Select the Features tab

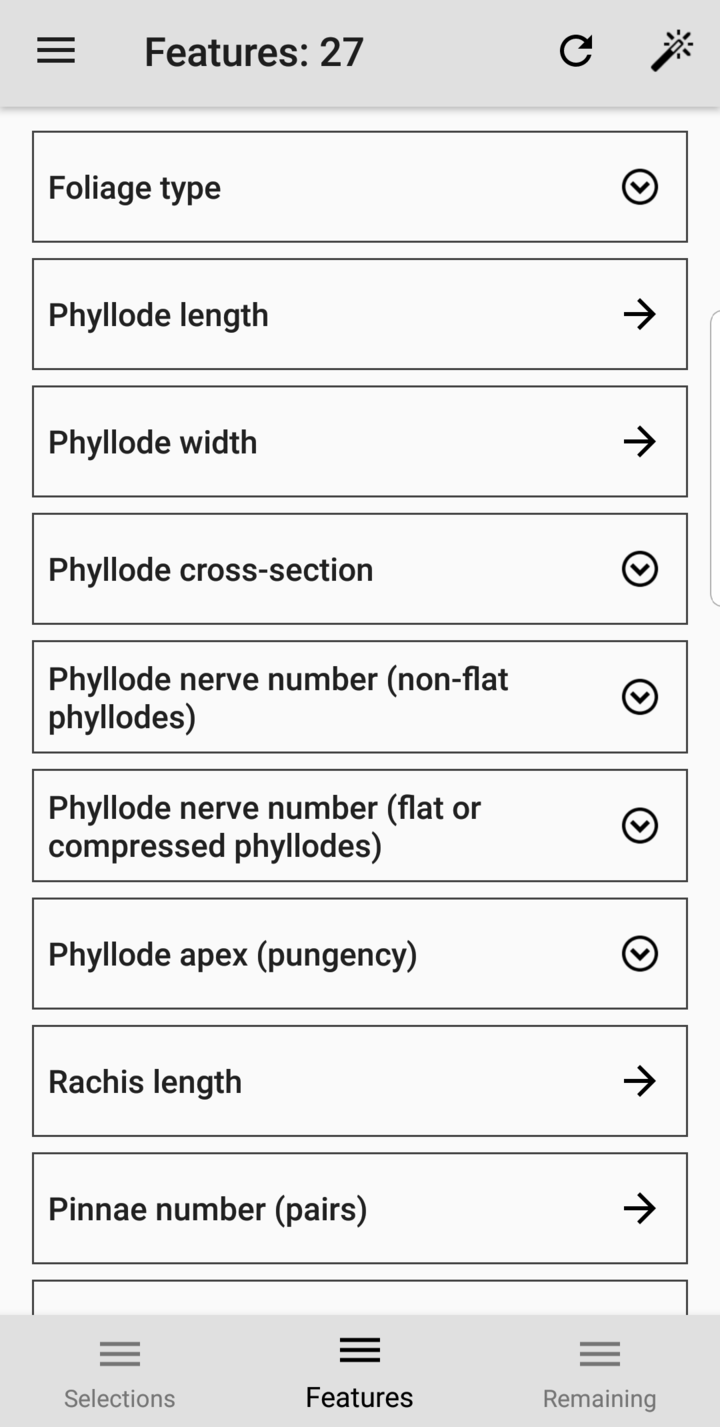point(359,1372)
